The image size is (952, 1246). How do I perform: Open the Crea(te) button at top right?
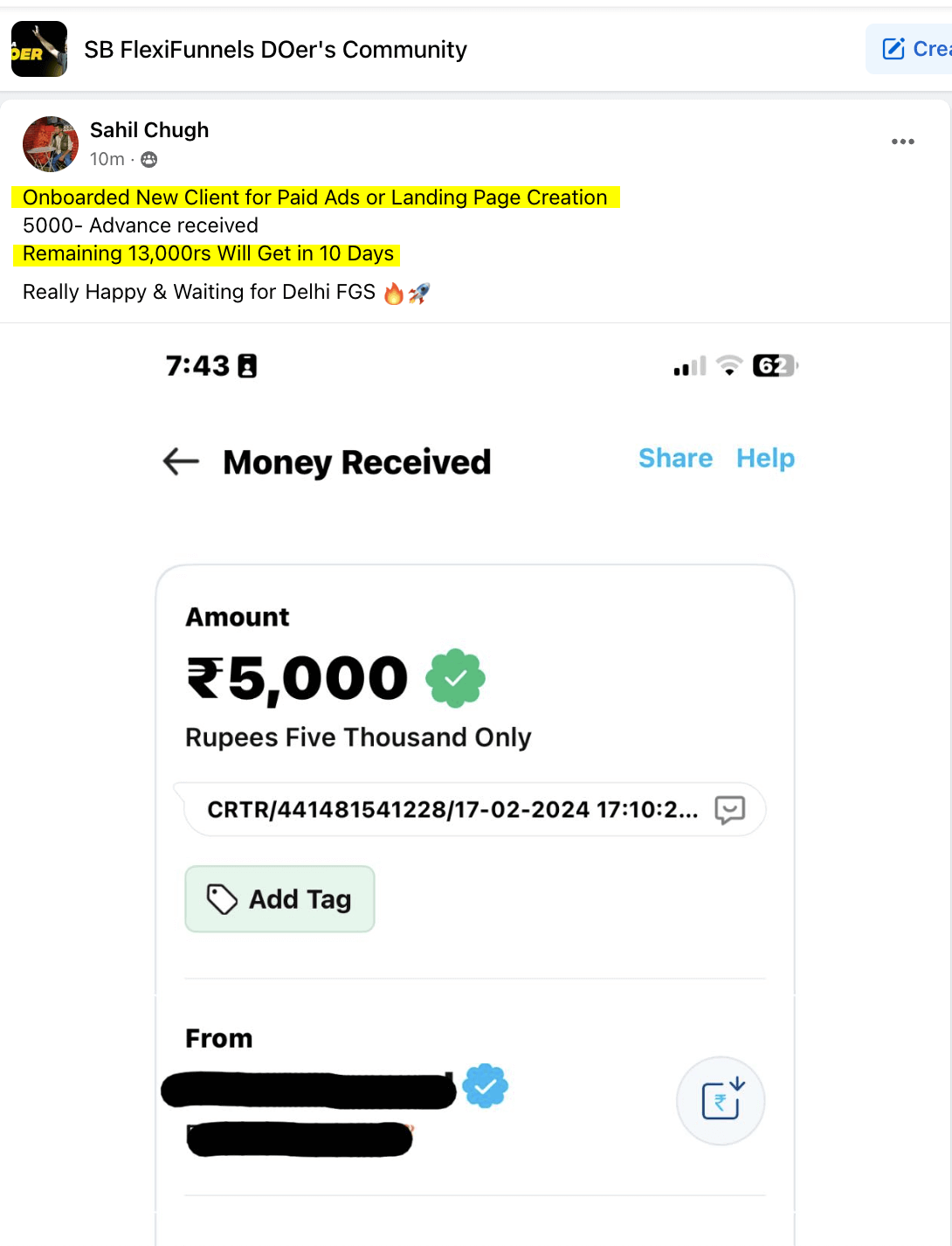coord(917,48)
